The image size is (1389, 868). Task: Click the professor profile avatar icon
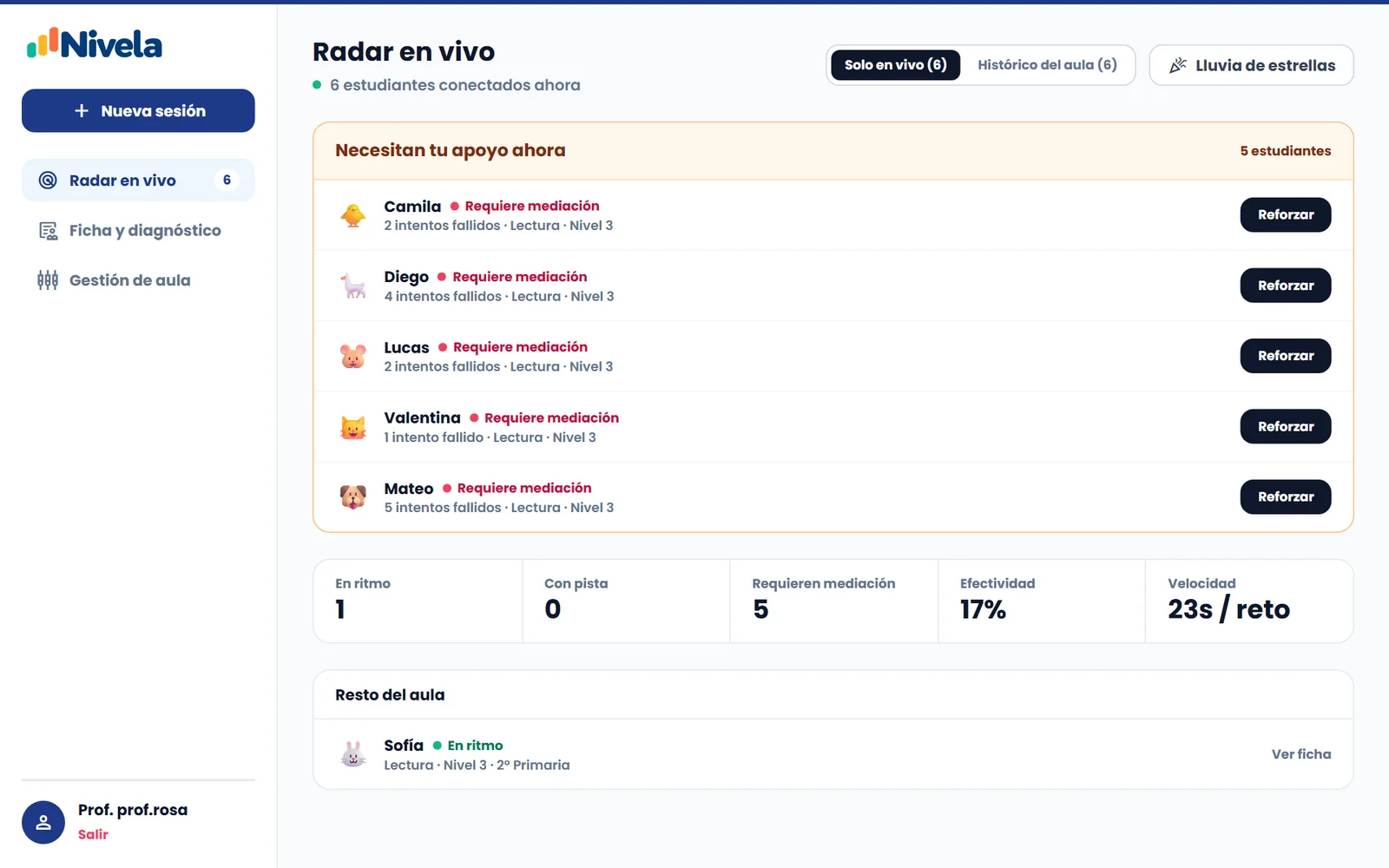(x=43, y=822)
